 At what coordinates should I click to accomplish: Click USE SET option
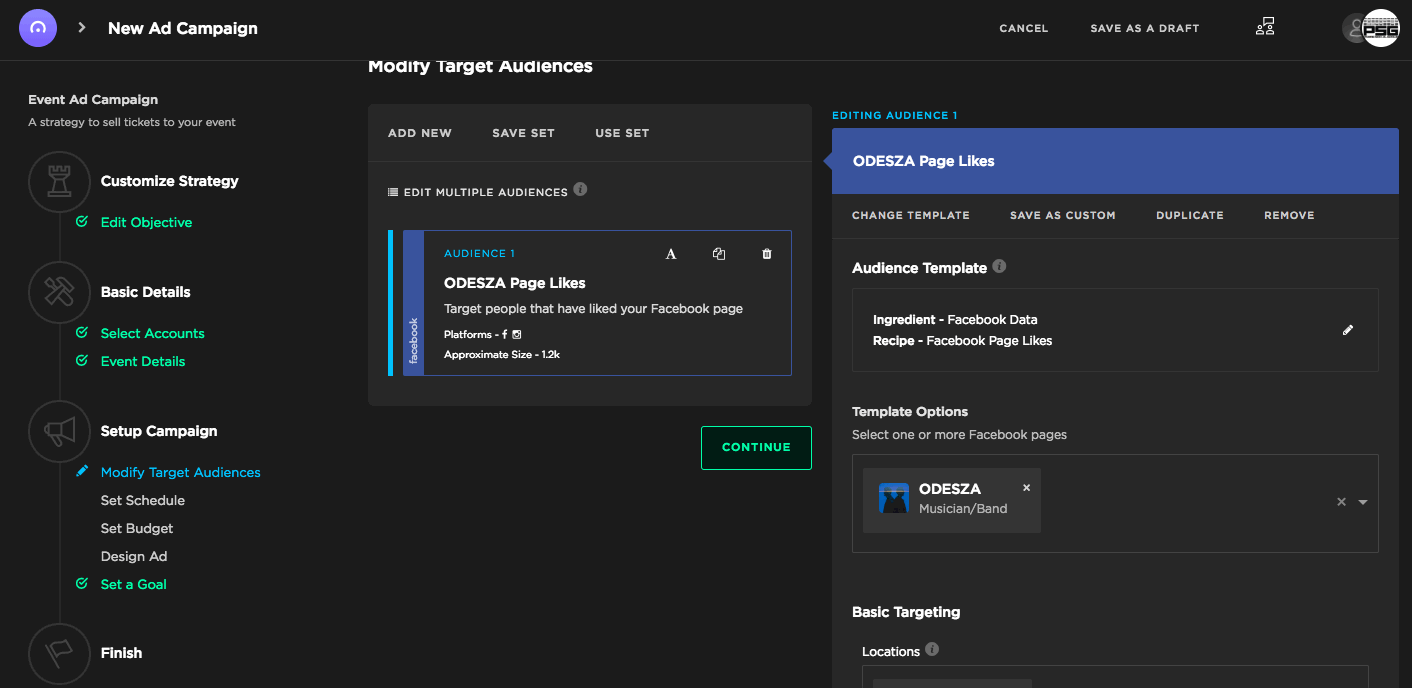coord(622,133)
